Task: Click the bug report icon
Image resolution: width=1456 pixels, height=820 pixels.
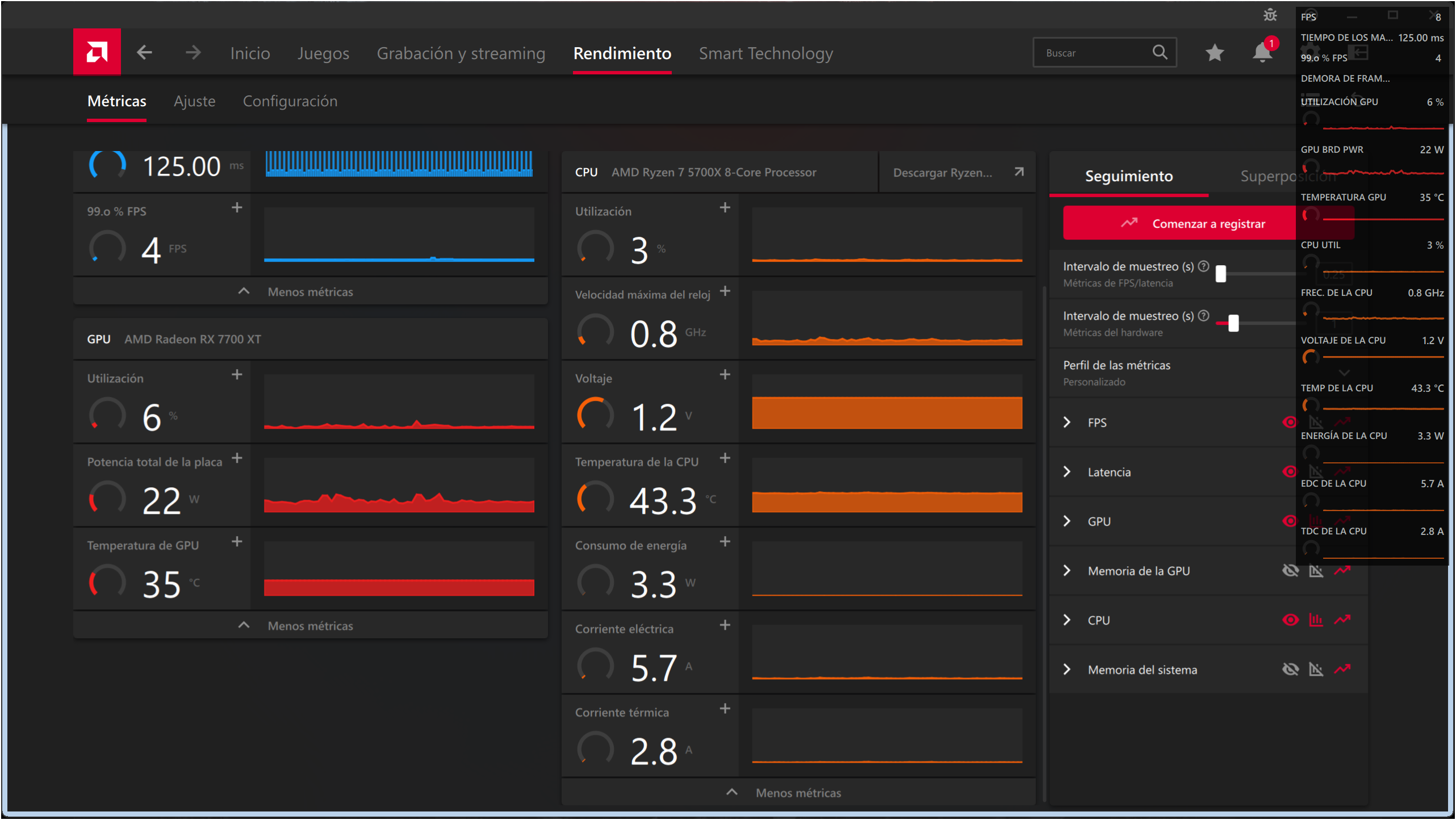Action: [x=1270, y=15]
